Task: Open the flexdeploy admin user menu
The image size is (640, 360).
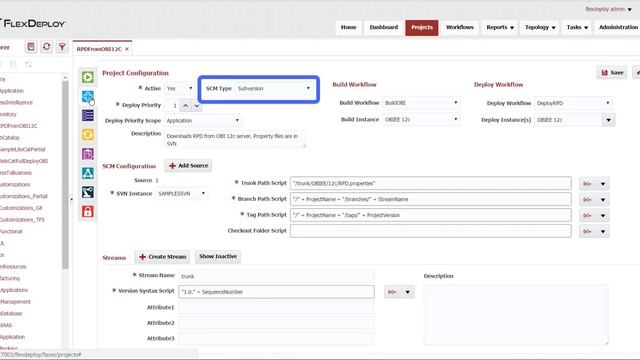Action: 608,9
